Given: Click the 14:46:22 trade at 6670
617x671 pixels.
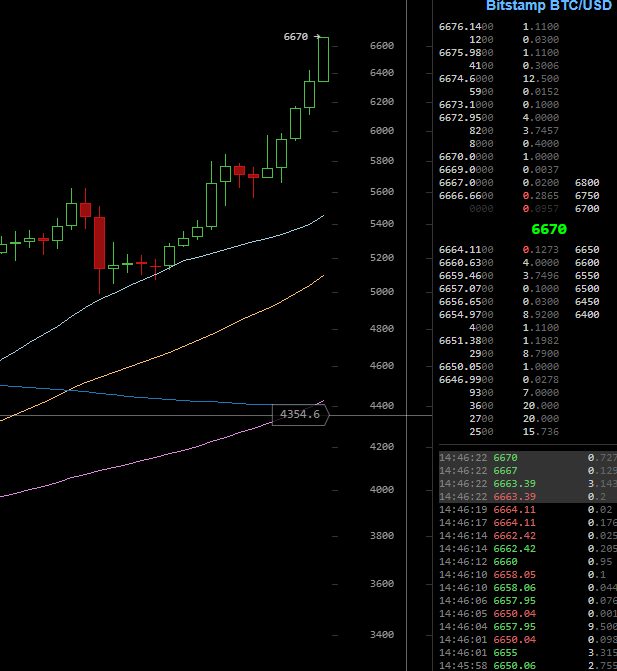Looking at the screenshot, I should pyautogui.click(x=528, y=457).
